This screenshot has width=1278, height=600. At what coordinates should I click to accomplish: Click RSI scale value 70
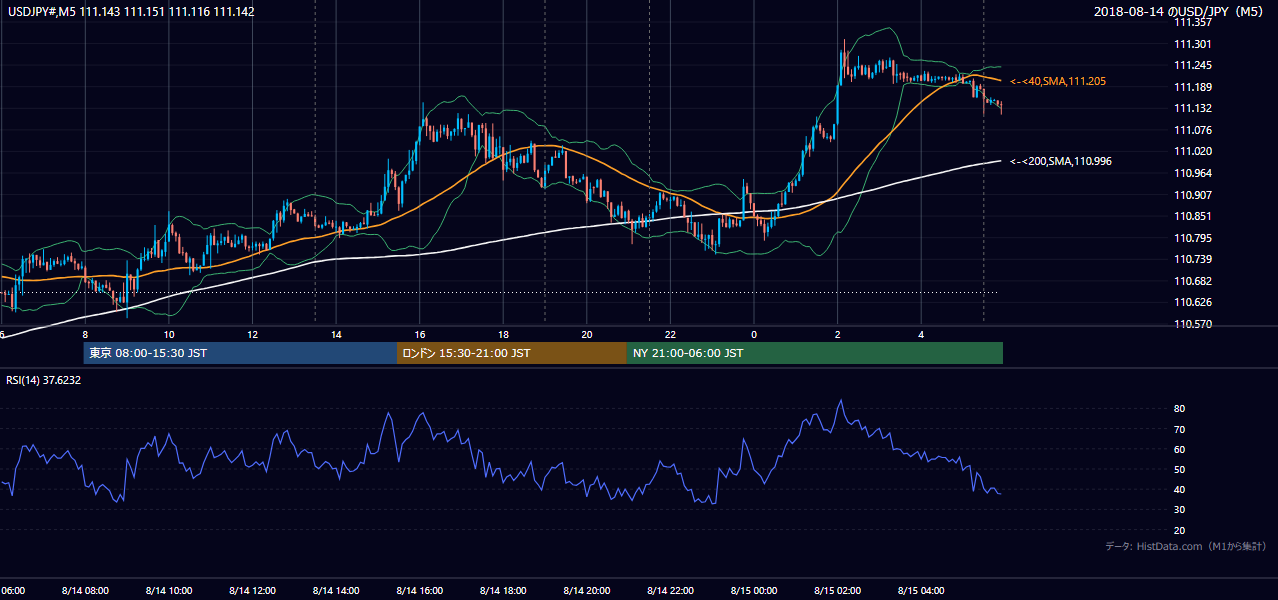(1179, 429)
